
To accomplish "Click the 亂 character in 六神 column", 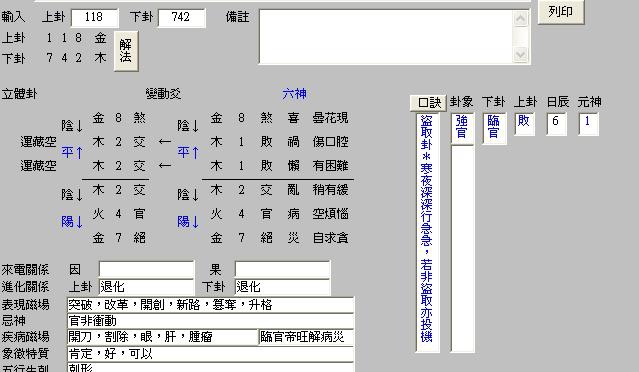I will 293,190.
